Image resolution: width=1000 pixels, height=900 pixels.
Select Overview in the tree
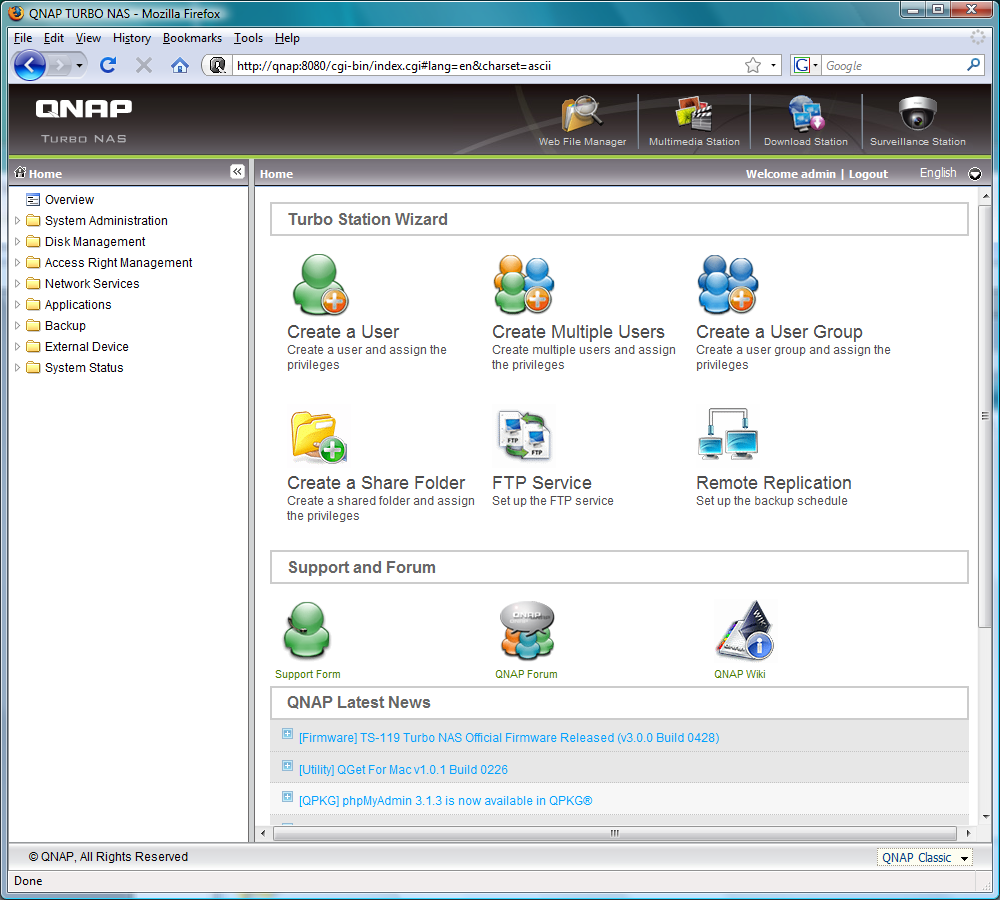69,200
